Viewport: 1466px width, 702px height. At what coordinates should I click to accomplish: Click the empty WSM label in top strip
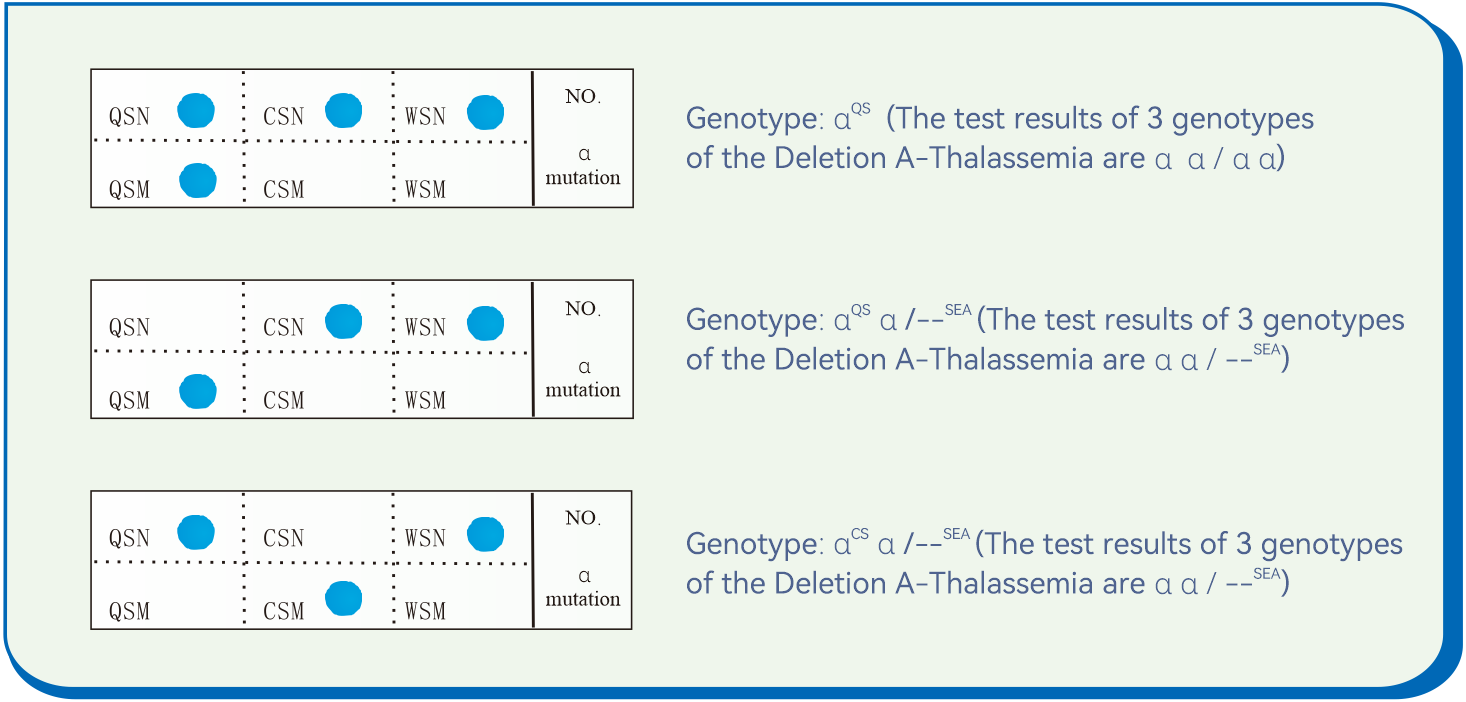(426, 189)
